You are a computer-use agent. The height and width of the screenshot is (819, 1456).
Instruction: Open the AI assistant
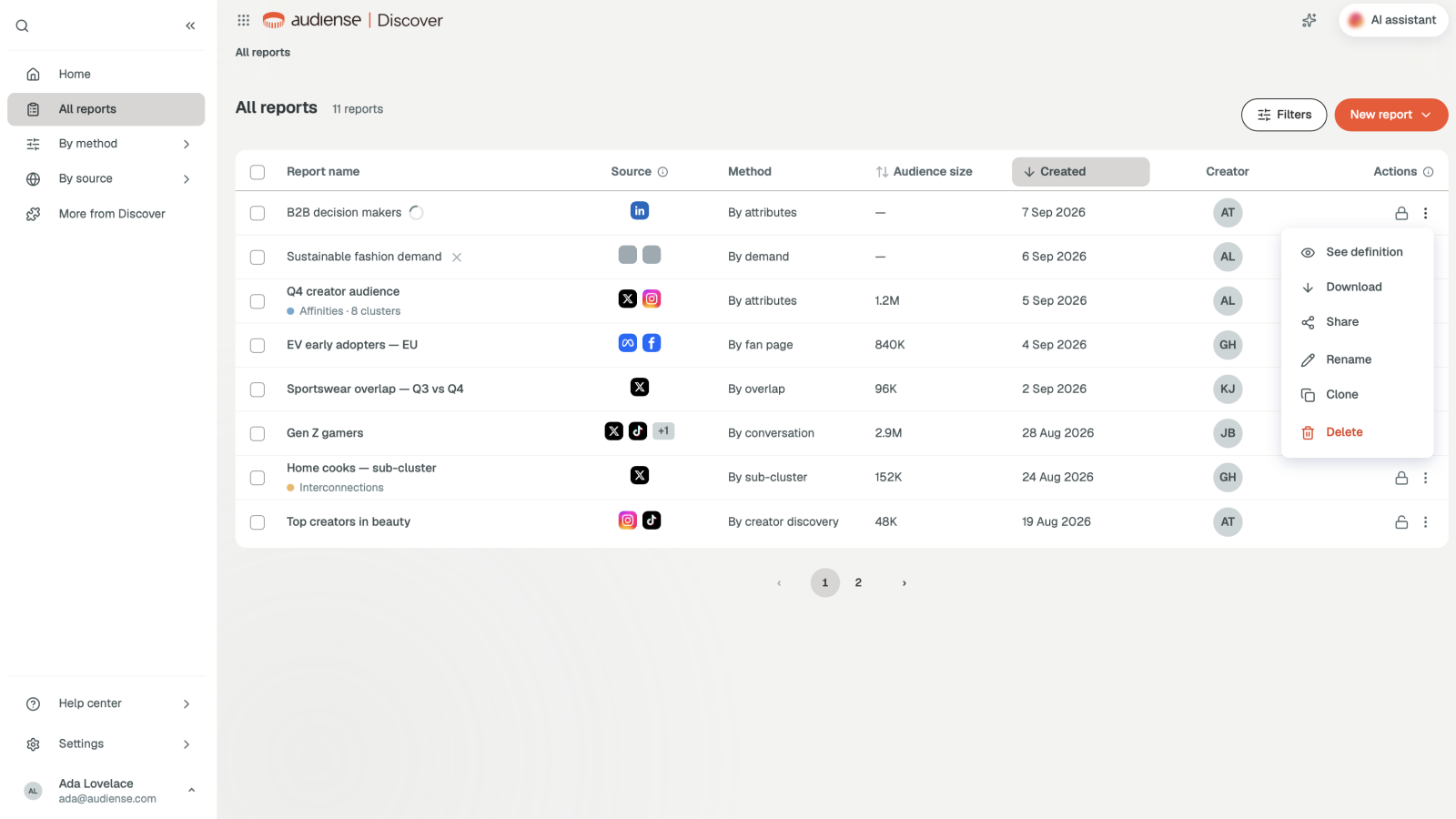coord(1393,20)
